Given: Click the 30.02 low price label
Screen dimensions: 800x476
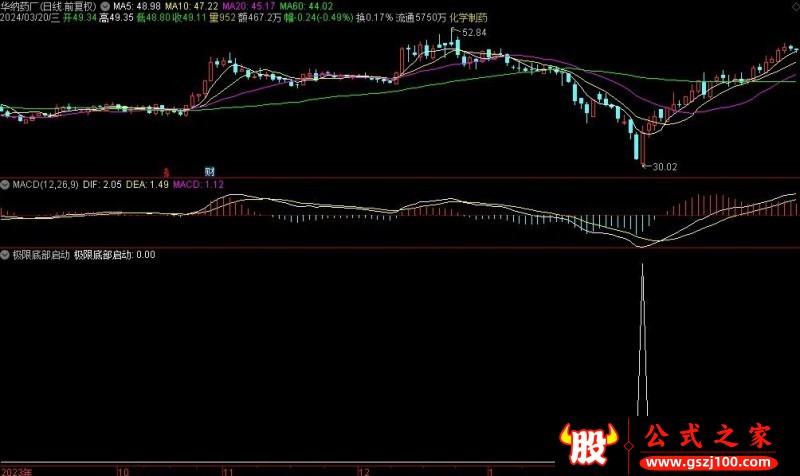Looking at the screenshot, I should point(662,166).
